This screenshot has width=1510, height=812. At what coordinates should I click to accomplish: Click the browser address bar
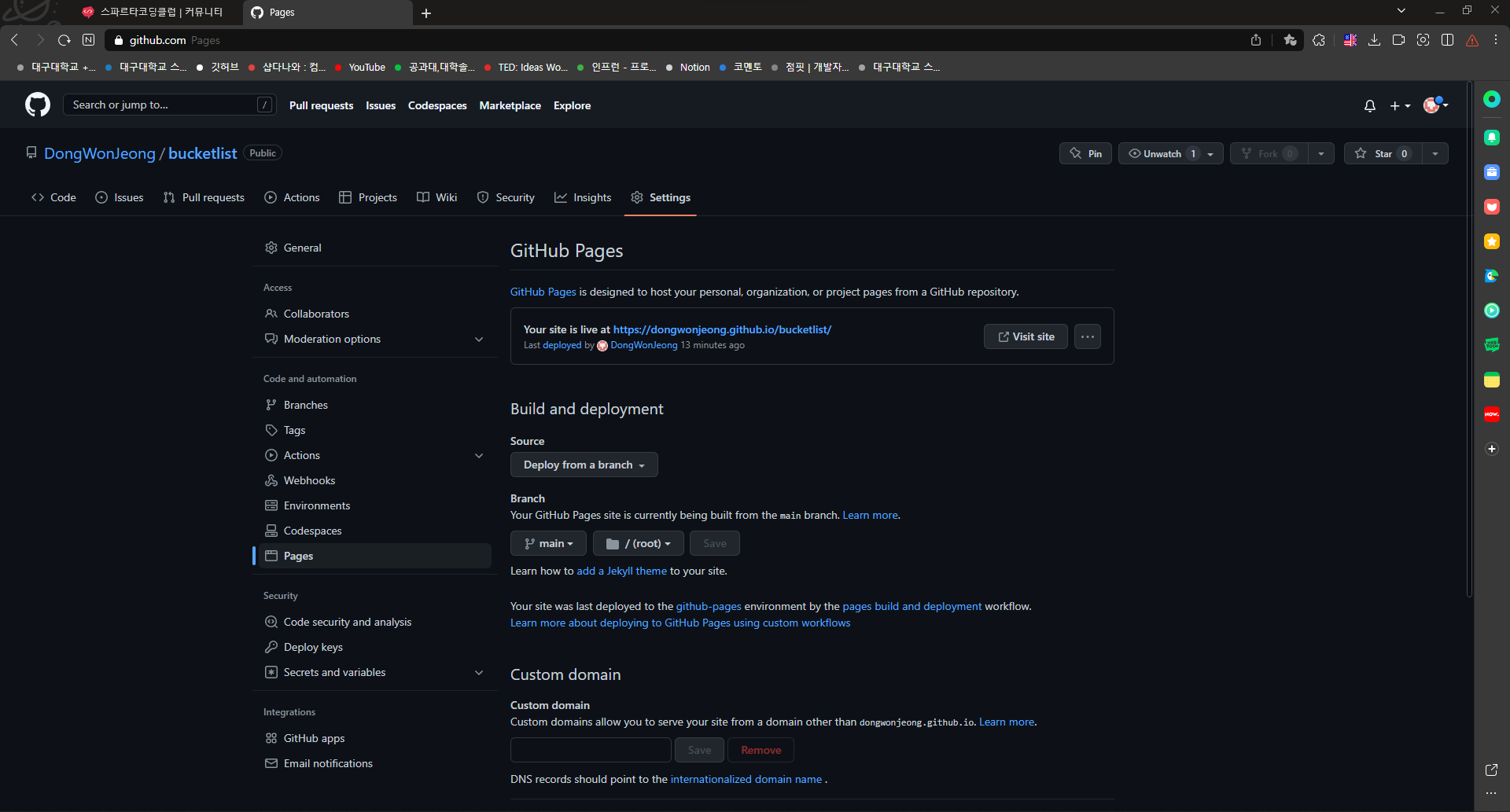click(x=676, y=40)
